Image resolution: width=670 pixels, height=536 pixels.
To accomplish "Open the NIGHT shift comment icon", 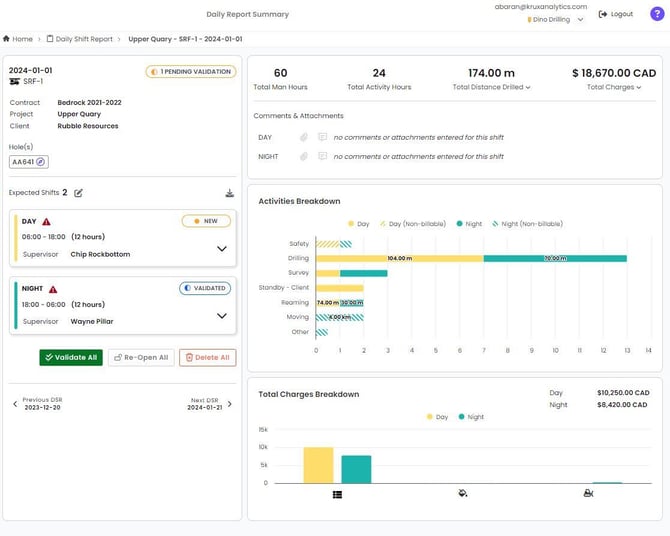I will (322, 156).
